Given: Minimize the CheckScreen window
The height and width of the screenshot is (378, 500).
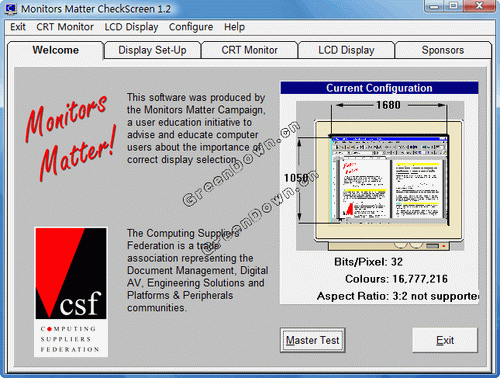Looking at the screenshot, I should (x=434, y=6).
